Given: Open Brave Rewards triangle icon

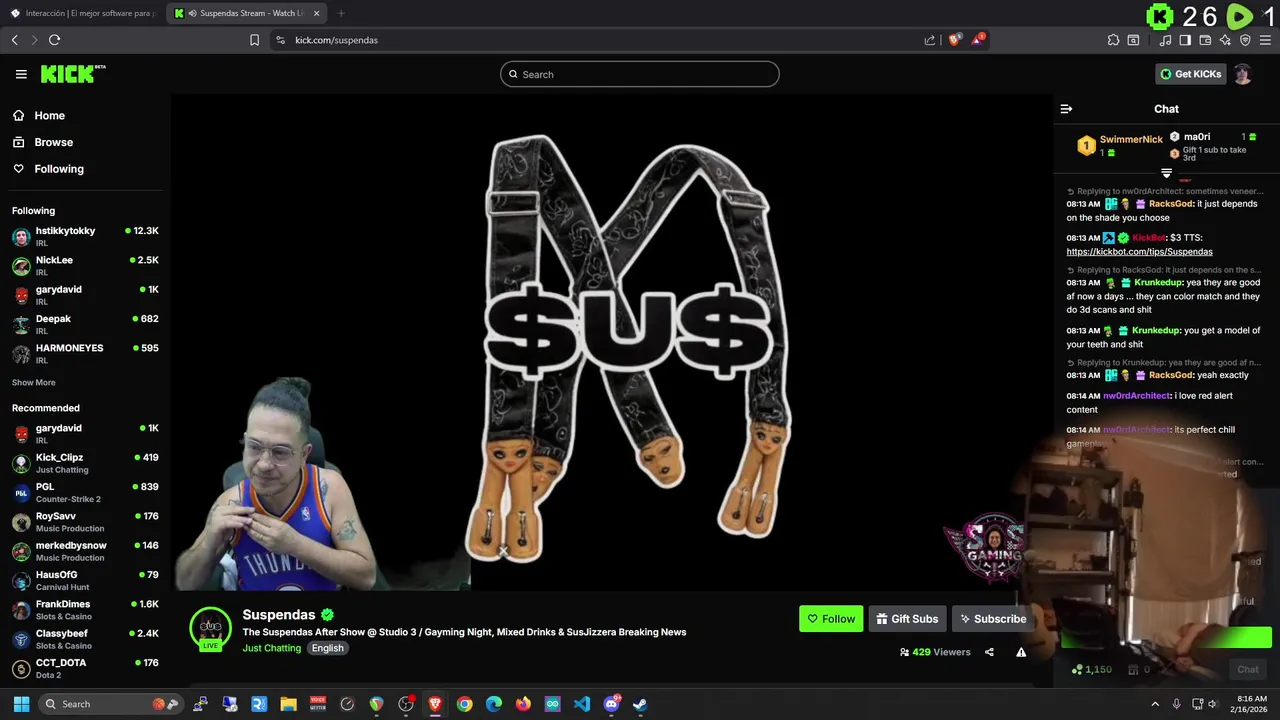Looking at the screenshot, I should click(x=978, y=40).
